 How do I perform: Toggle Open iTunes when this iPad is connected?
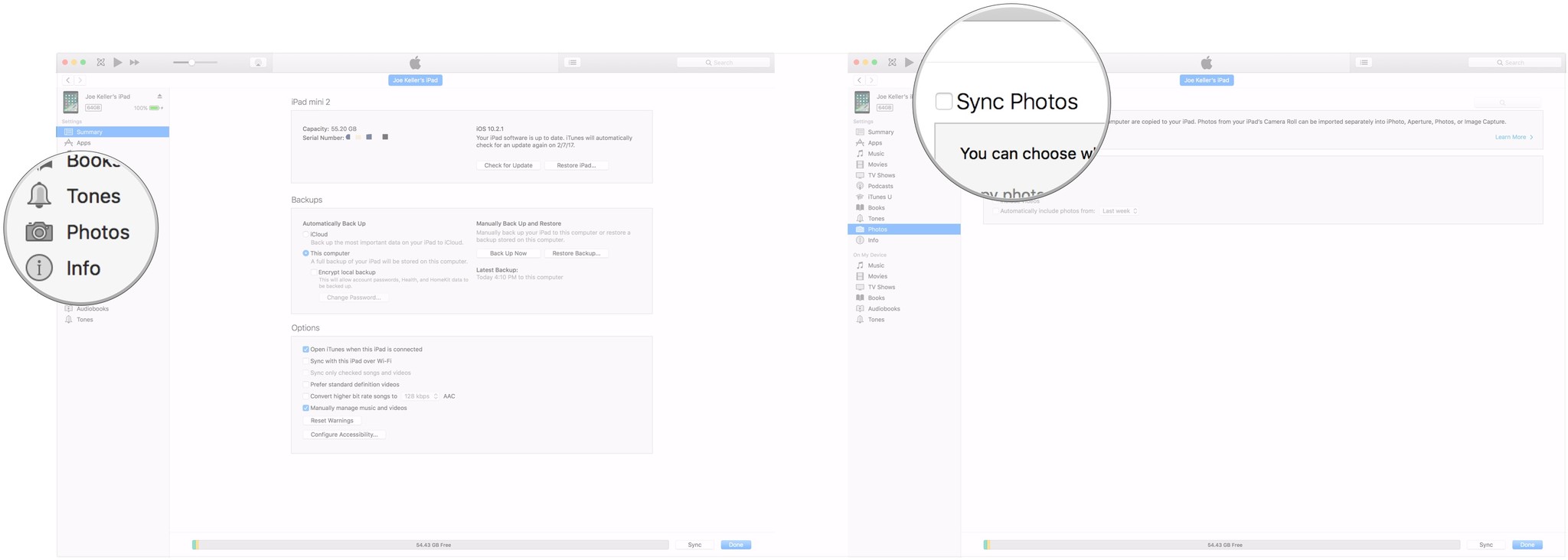coord(305,350)
